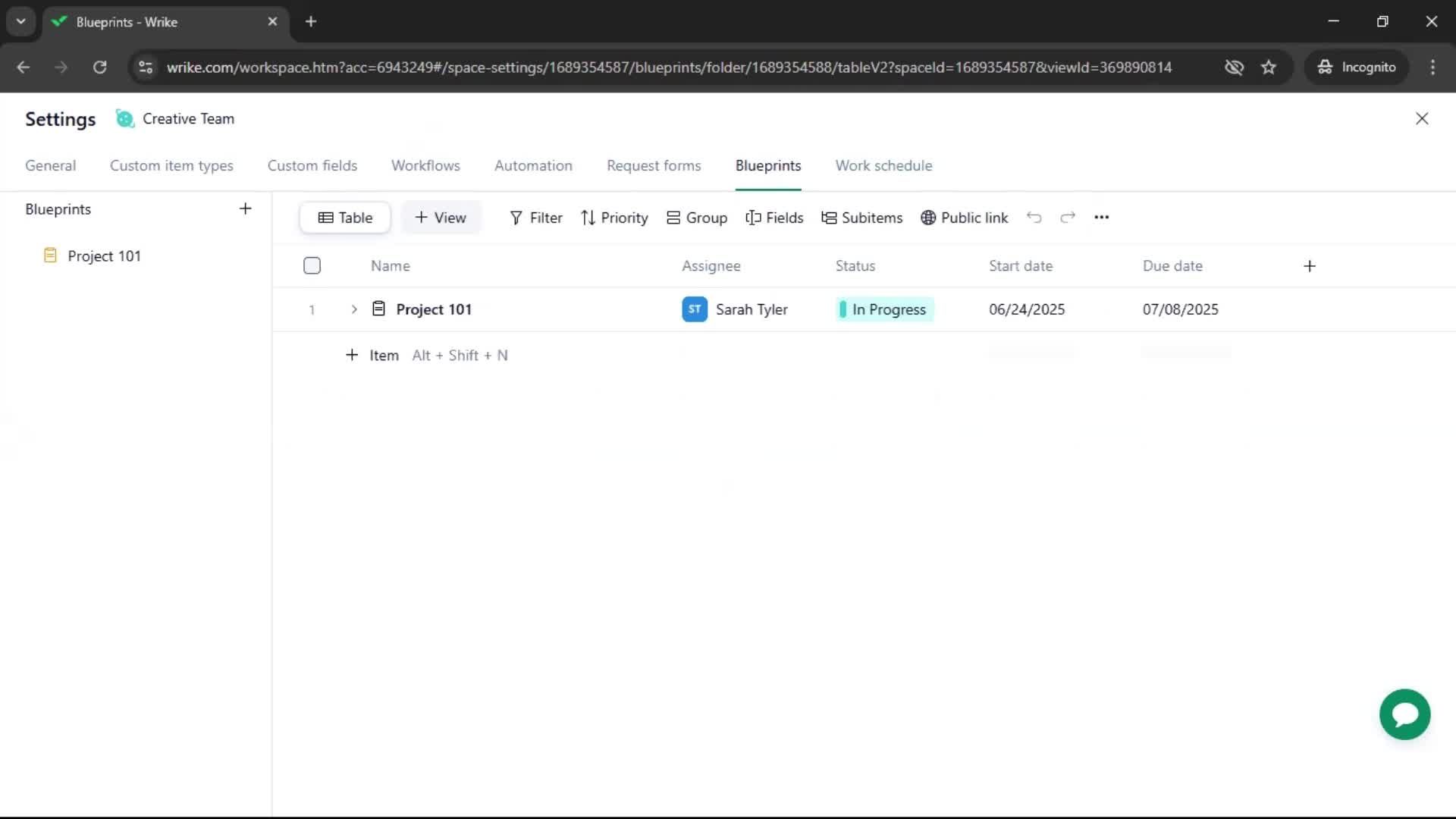Add a new View
This screenshot has width=1456, height=819.
pos(441,218)
